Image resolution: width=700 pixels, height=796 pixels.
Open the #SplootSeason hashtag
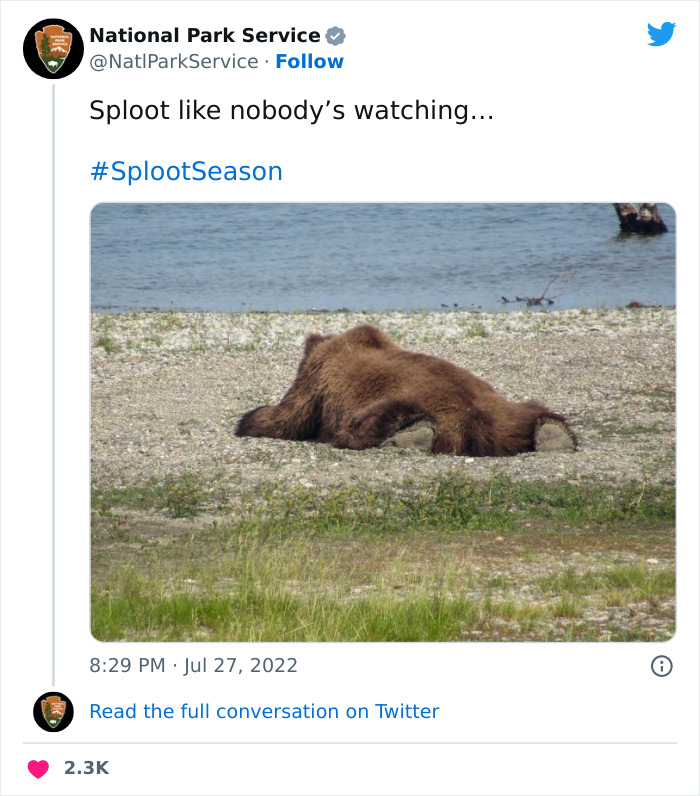pos(186,171)
